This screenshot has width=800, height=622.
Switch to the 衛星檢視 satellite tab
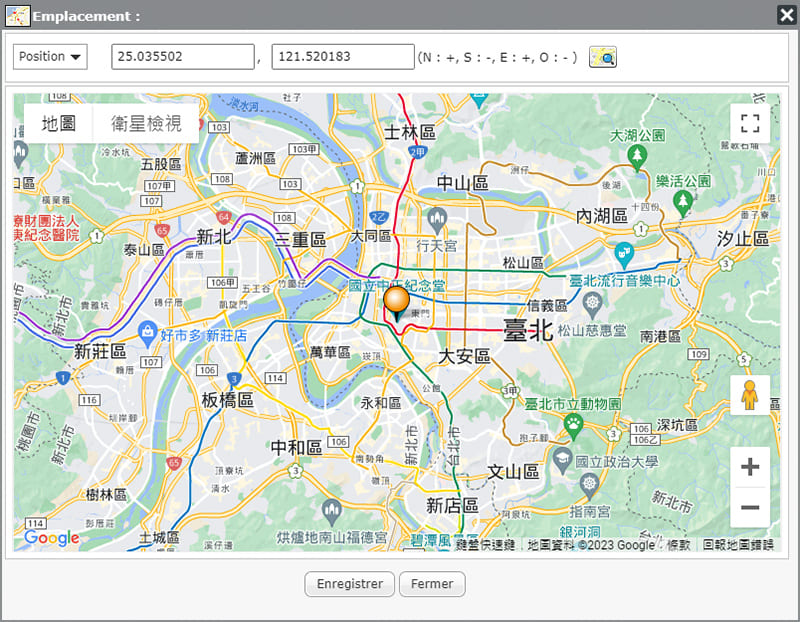coord(146,123)
